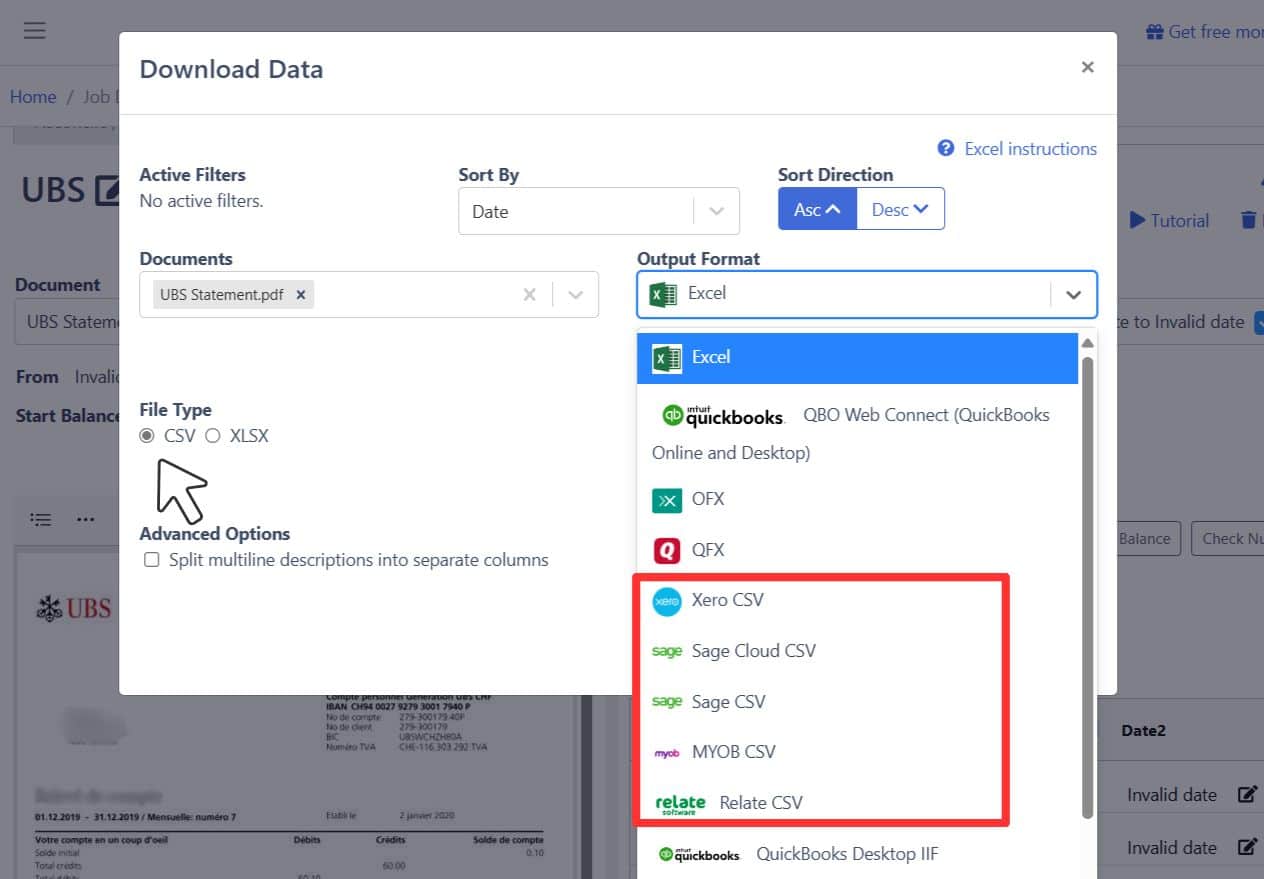Choose QBO Web Connect QuickBooks option
The height and width of the screenshot is (879, 1264).
pyautogui.click(x=858, y=433)
